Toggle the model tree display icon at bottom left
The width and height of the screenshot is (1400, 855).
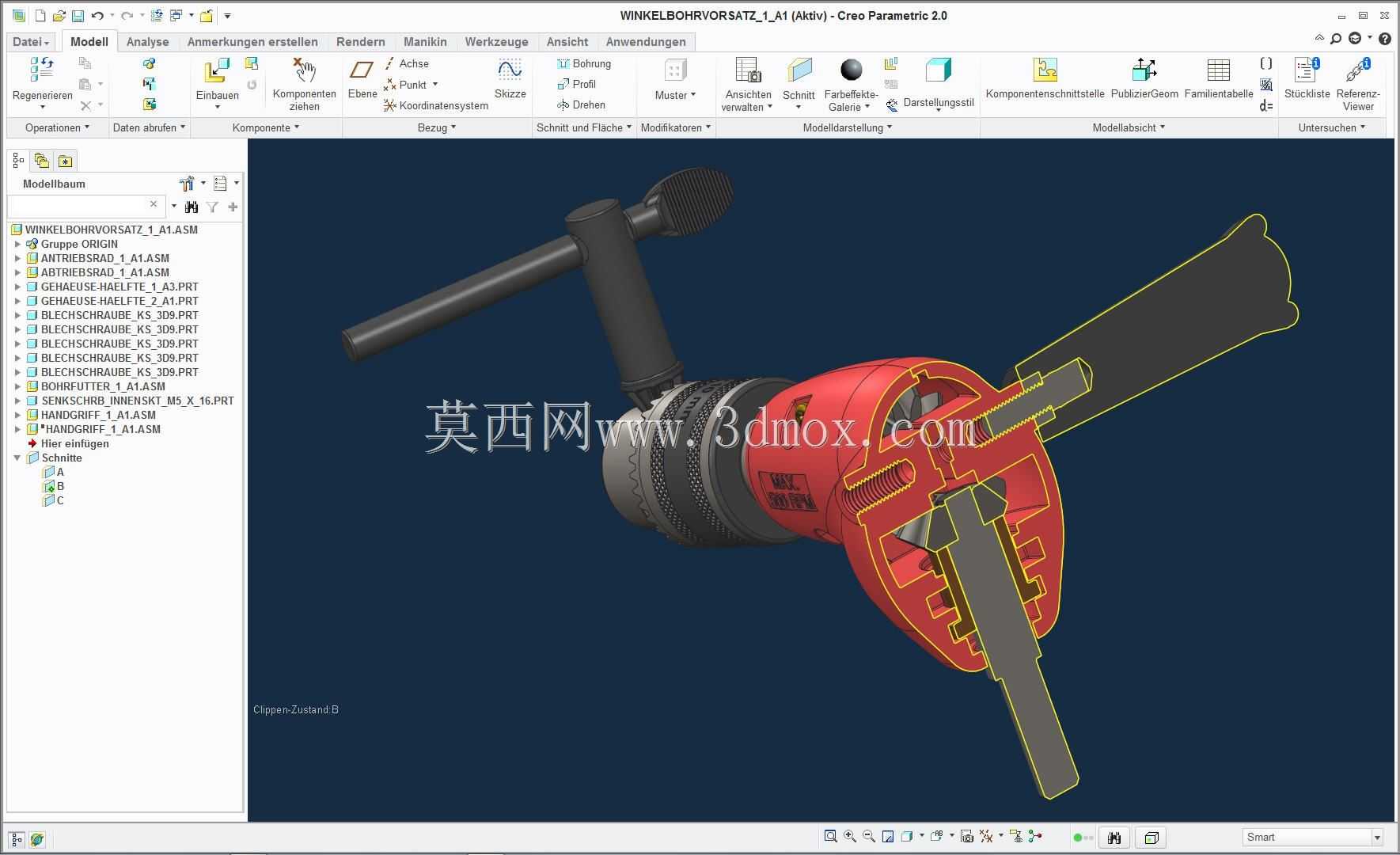point(17,839)
